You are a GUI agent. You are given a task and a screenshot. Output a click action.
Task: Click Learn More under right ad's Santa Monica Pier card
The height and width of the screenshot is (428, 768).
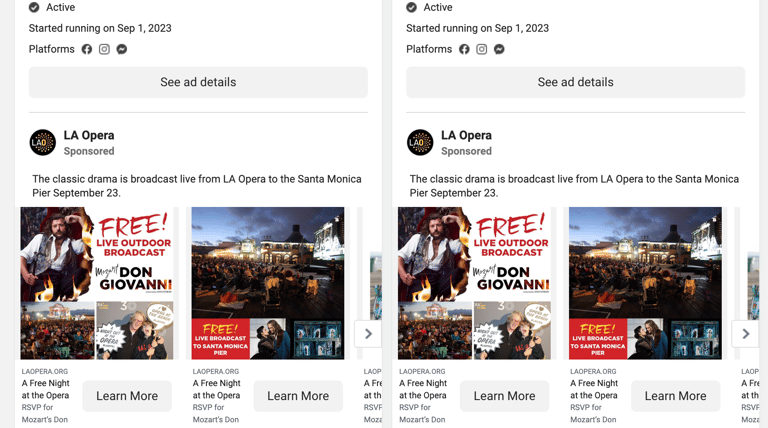point(675,396)
